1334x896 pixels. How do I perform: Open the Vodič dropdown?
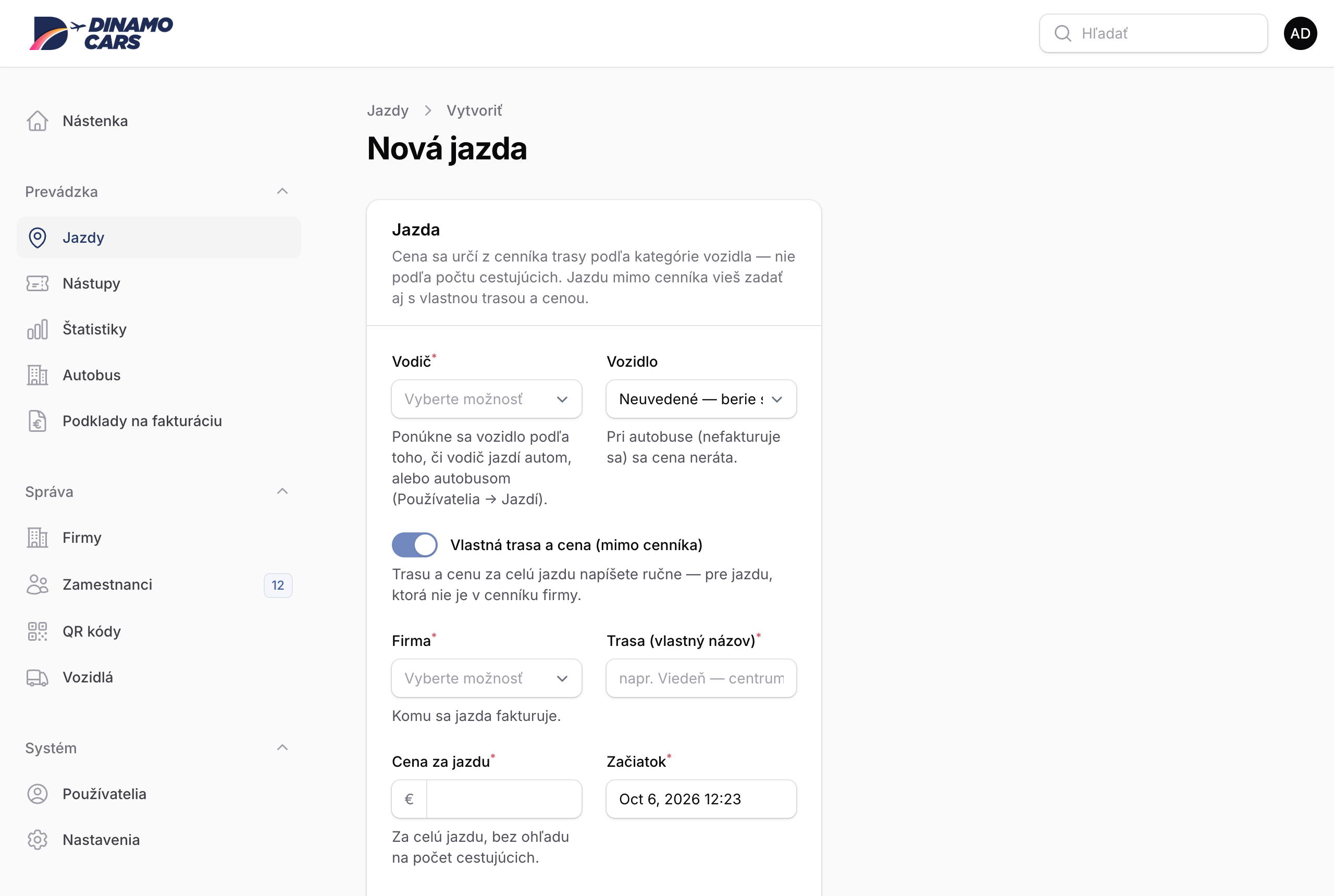coord(486,400)
